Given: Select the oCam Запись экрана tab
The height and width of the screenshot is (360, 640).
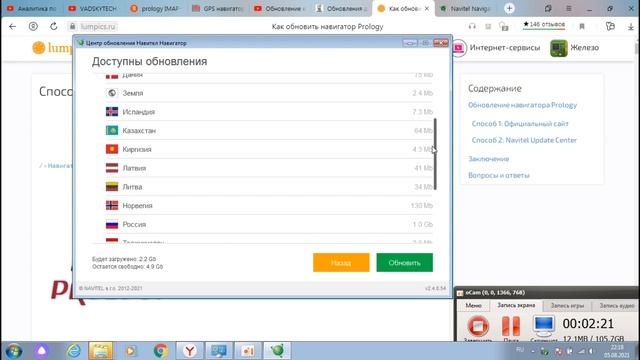Looking at the screenshot, I should click(516, 305).
